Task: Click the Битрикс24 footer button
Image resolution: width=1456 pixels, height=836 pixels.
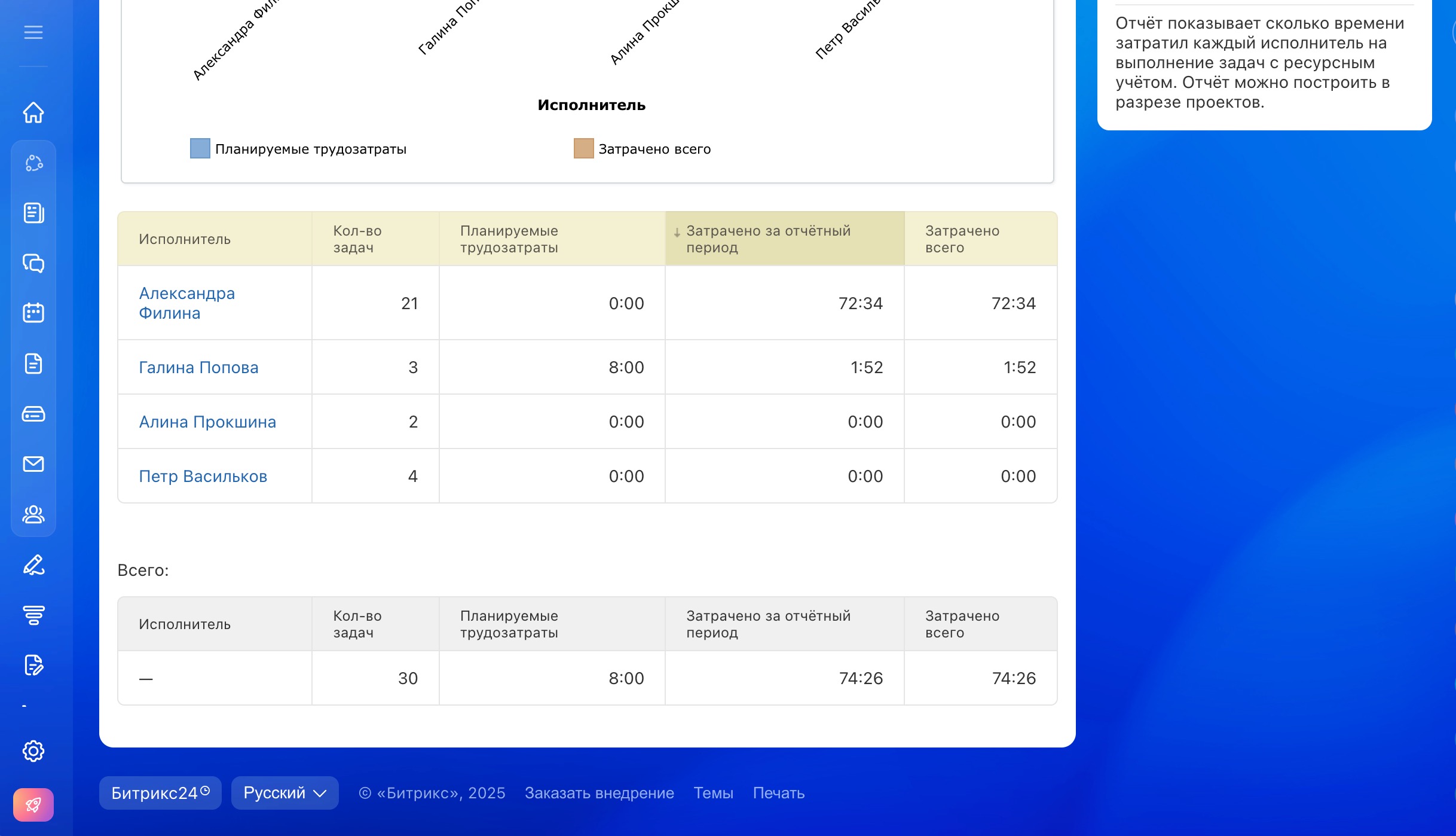Action: coord(160,793)
